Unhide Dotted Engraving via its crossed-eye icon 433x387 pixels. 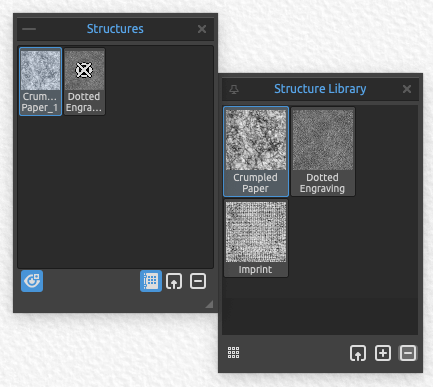pos(84,70)
